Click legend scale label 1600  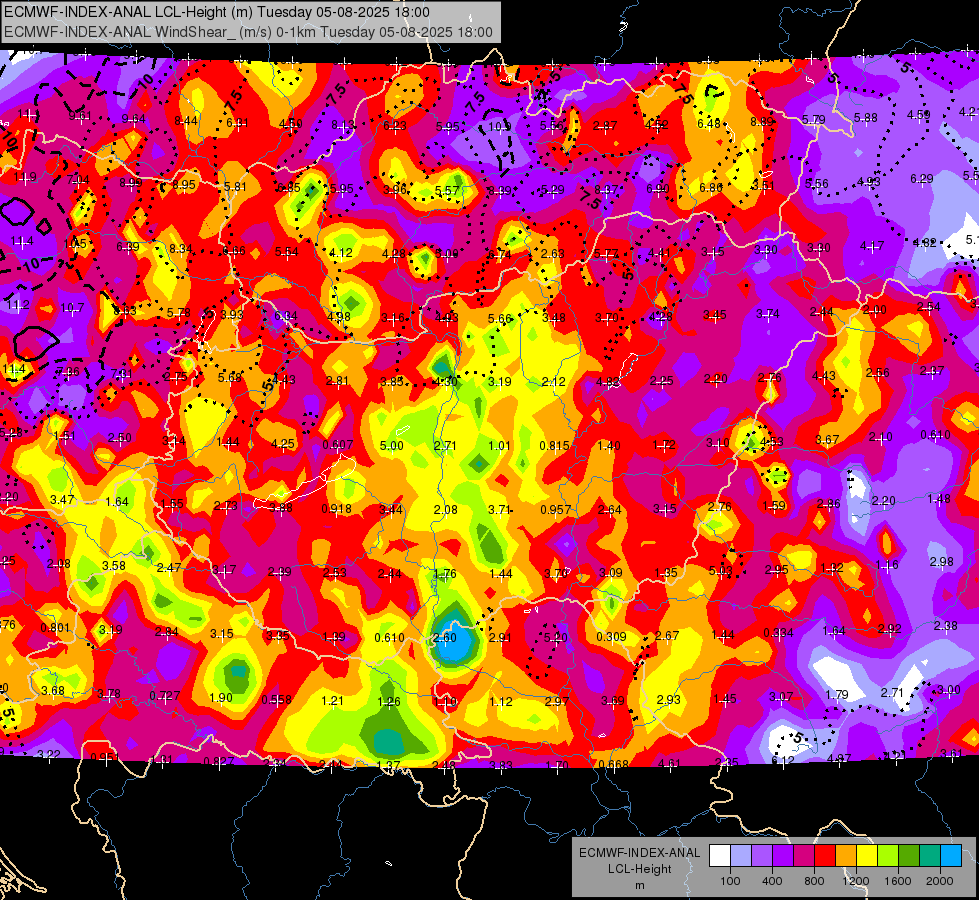[898, 881]
